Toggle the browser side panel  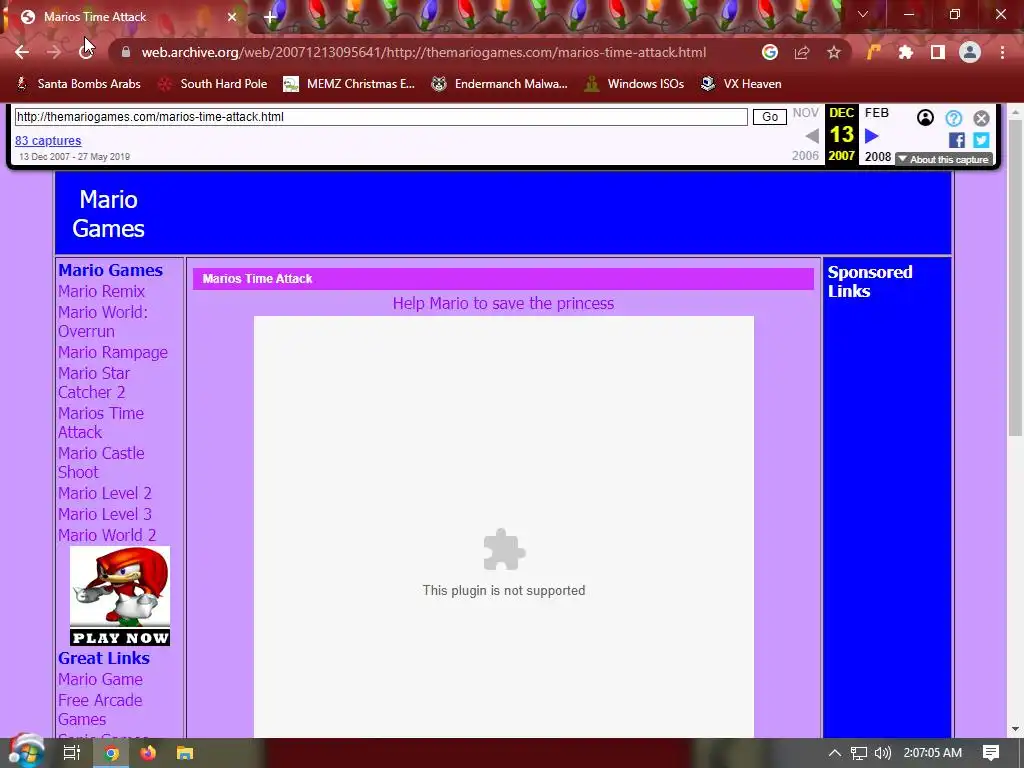pyautogui.click(x=938, y=52)
